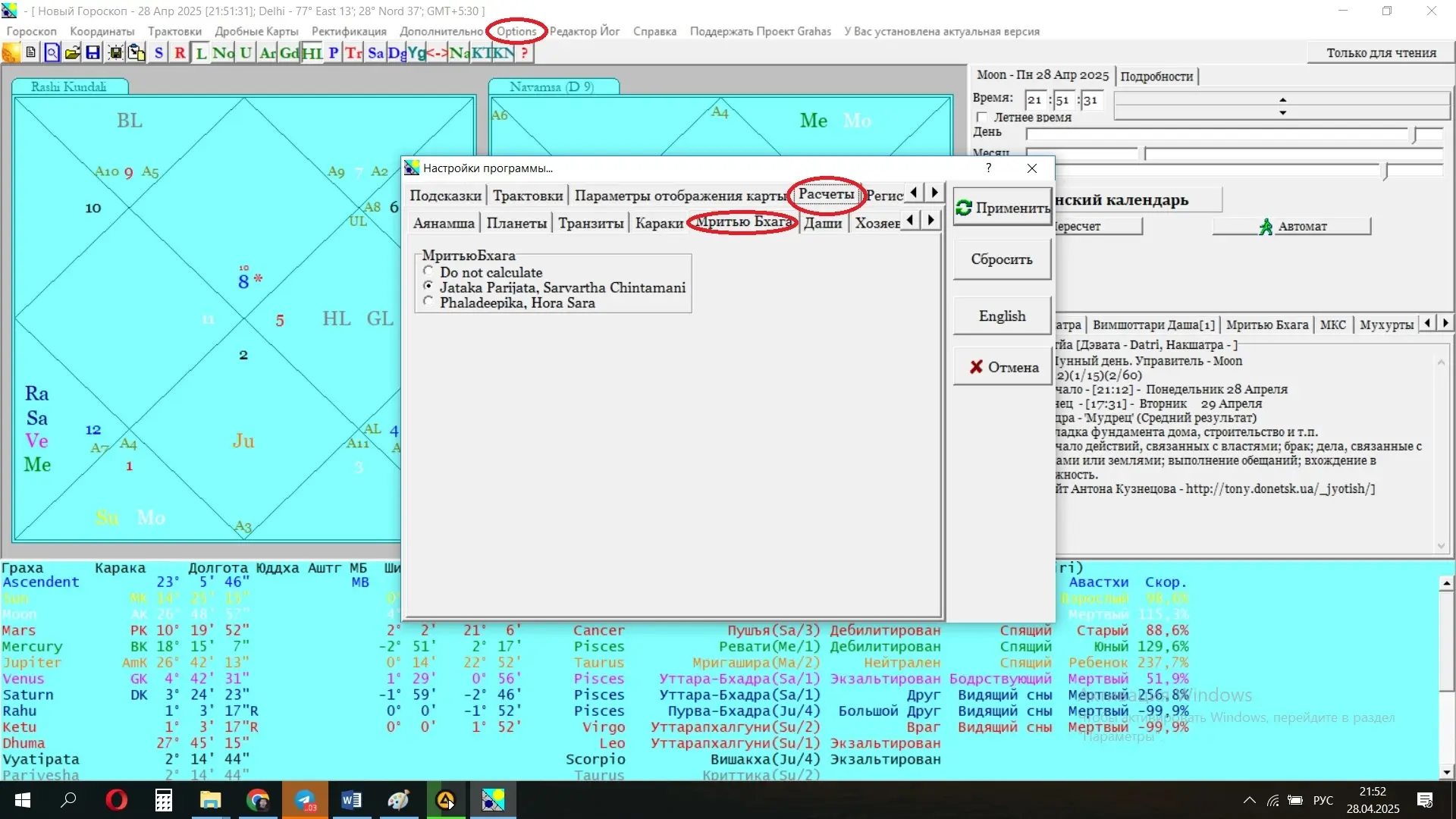The image size is (1456, 819).
Task: Select the 'Do not calculate' radio option
Action: [428, 271]
